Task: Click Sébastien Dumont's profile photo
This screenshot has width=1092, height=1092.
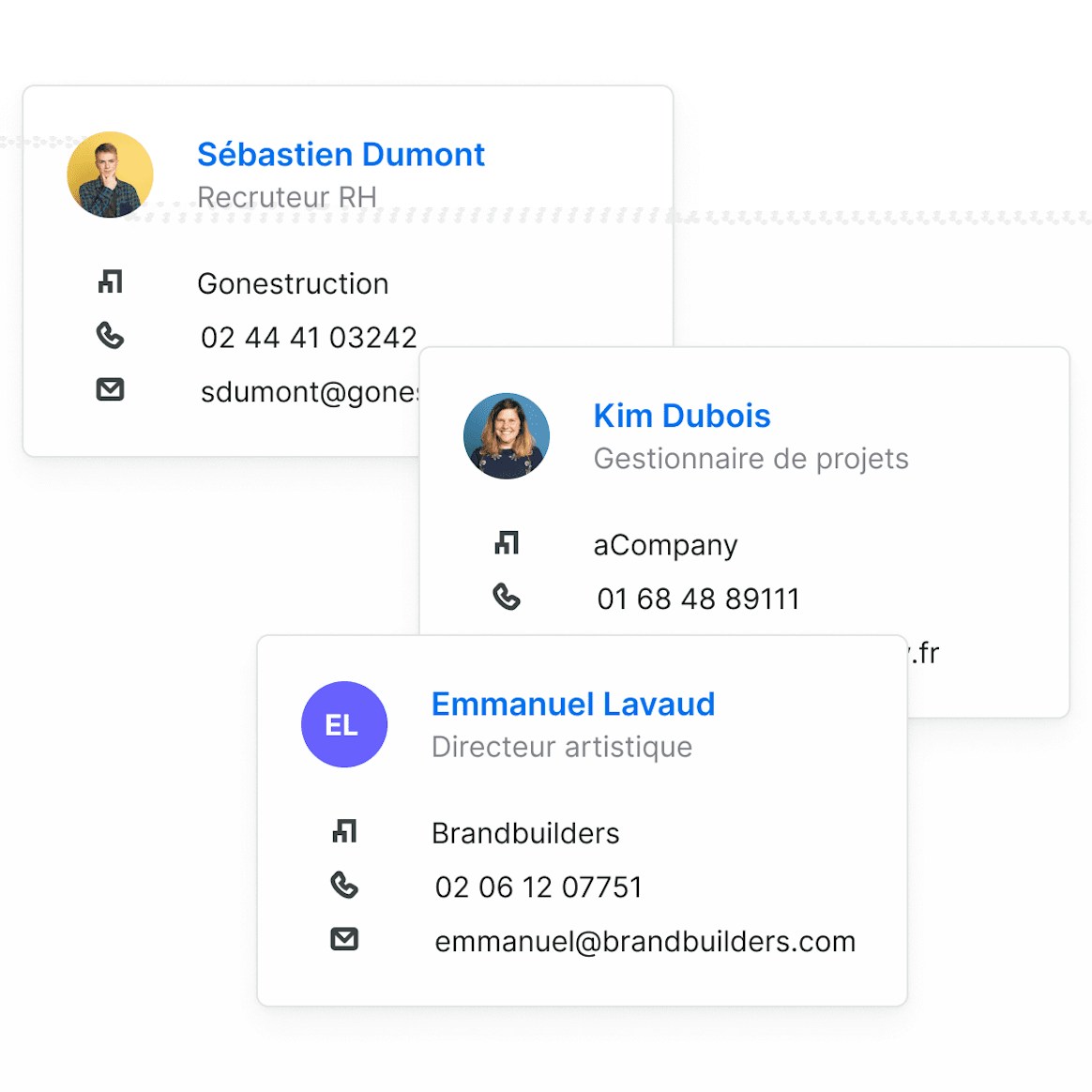Action: pos(110,174)
